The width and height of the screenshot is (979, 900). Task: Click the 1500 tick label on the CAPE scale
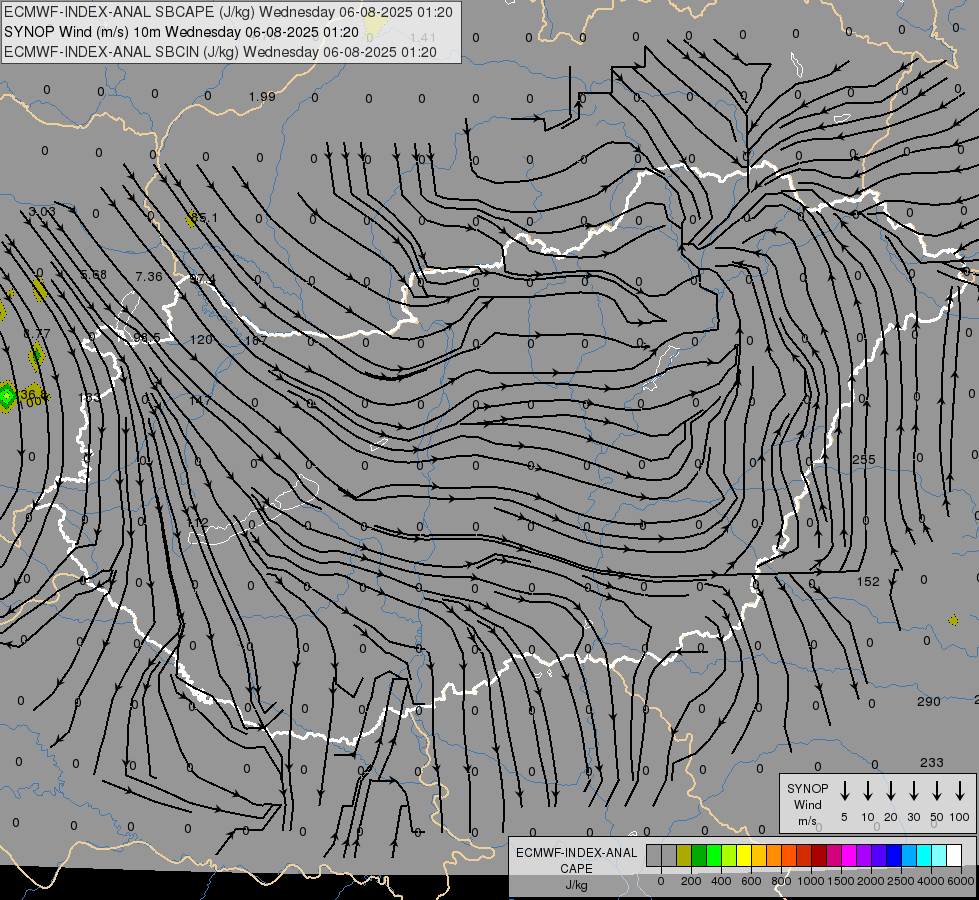(840, 881)
